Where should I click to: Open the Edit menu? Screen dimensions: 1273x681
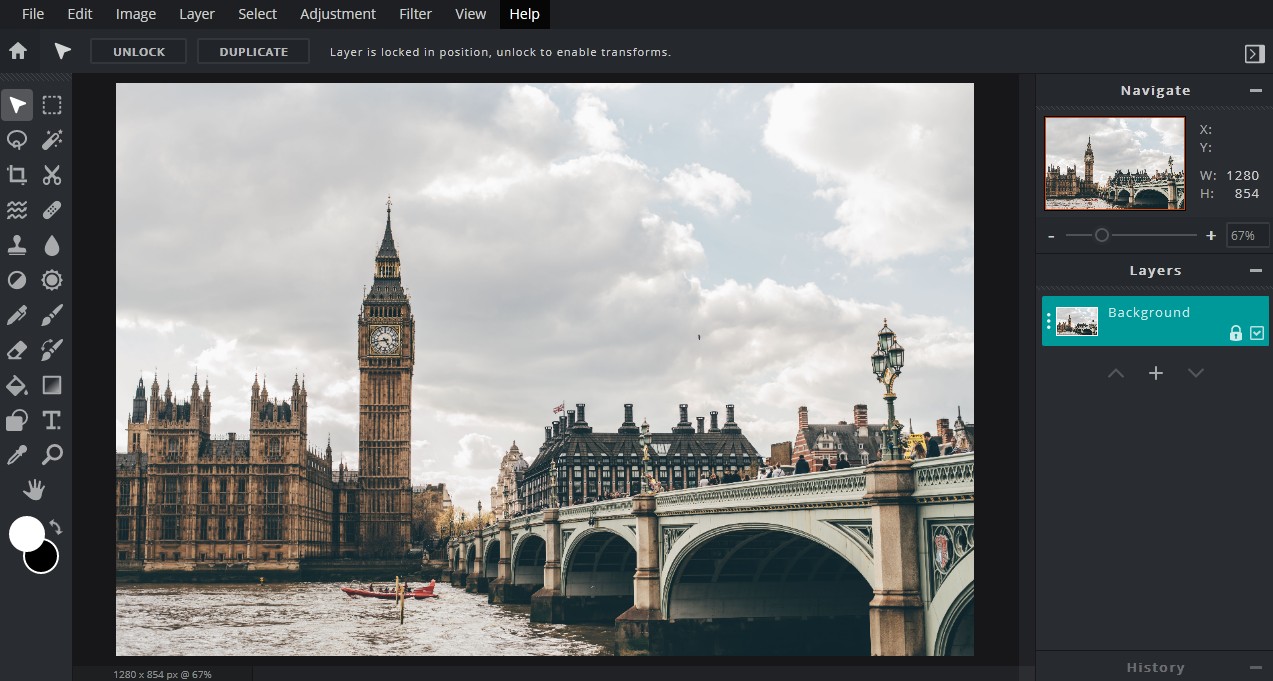point(80,14)
